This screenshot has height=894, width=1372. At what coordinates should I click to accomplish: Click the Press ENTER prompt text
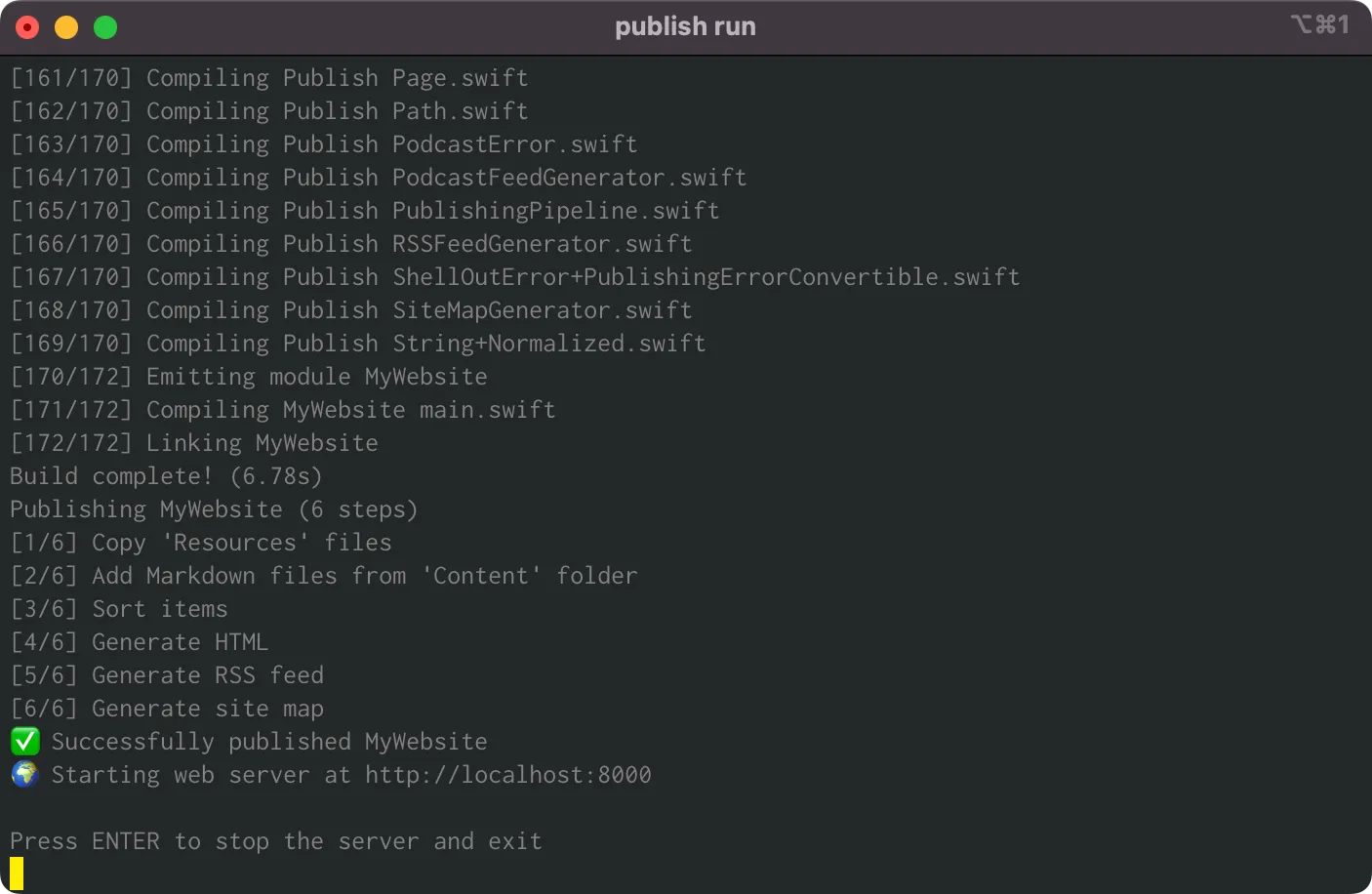276,840
